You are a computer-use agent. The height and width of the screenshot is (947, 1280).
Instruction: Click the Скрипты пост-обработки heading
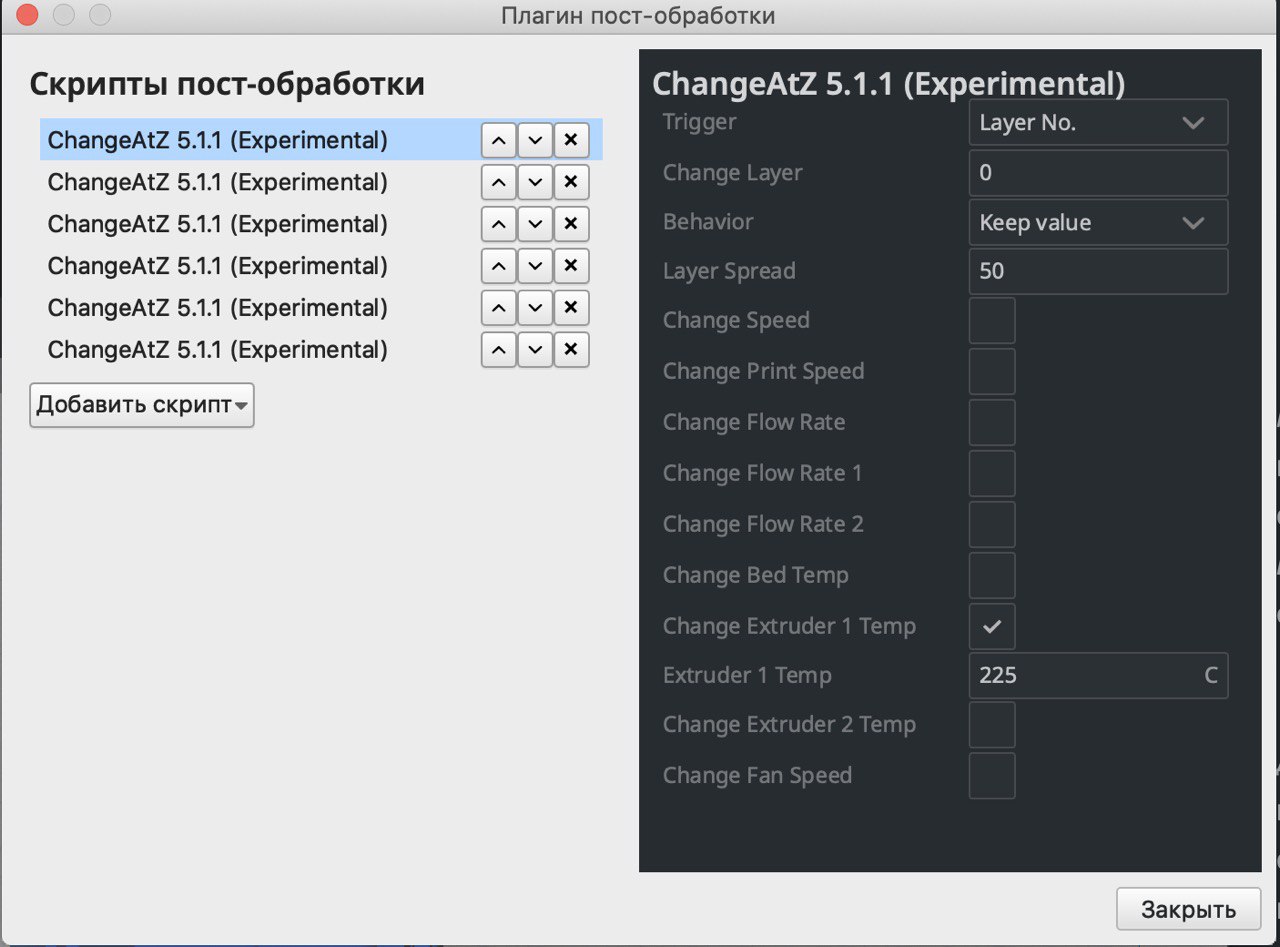(x=227, y=84)
